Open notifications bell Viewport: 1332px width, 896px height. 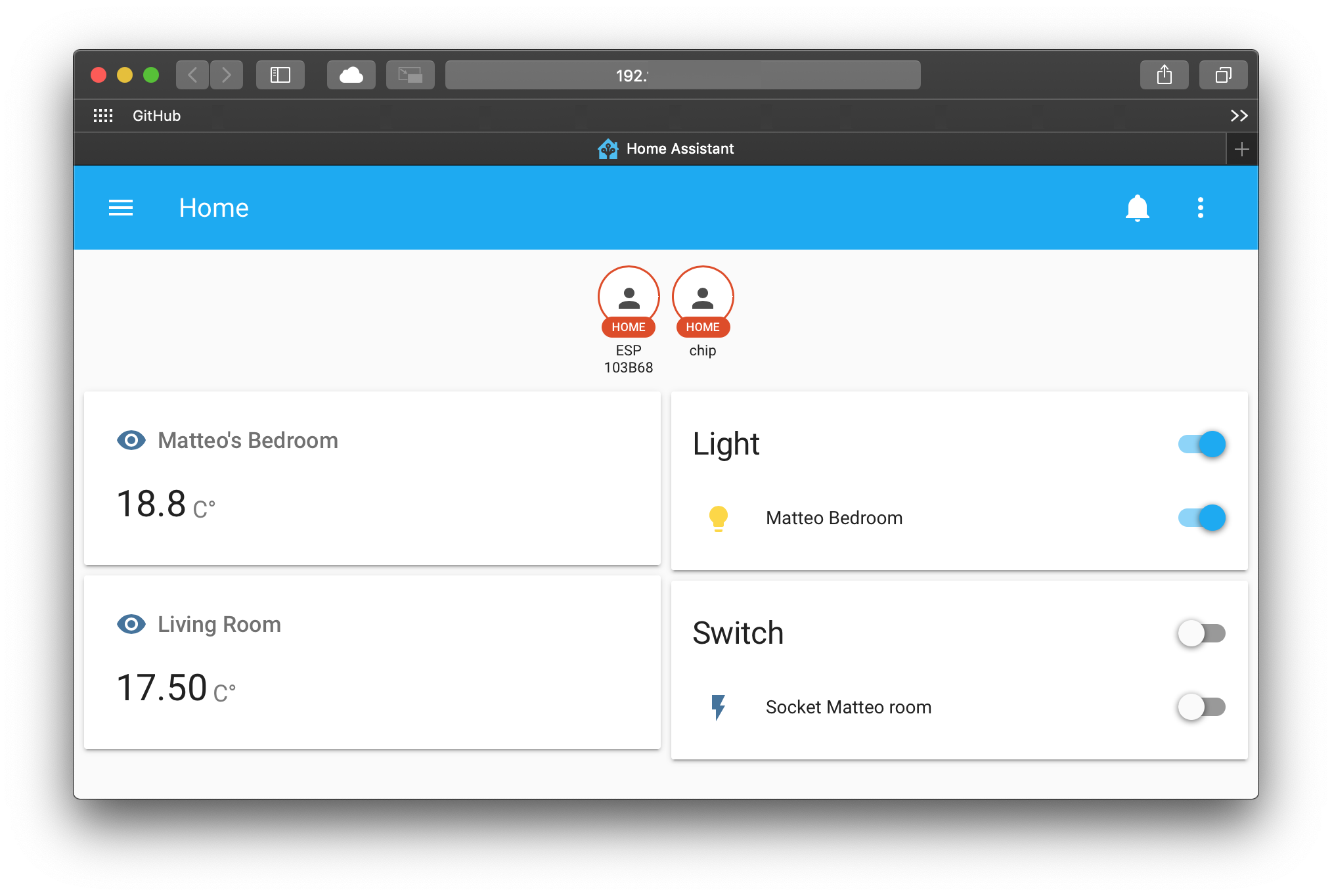pyautogui.click(x=1137, y=208)
